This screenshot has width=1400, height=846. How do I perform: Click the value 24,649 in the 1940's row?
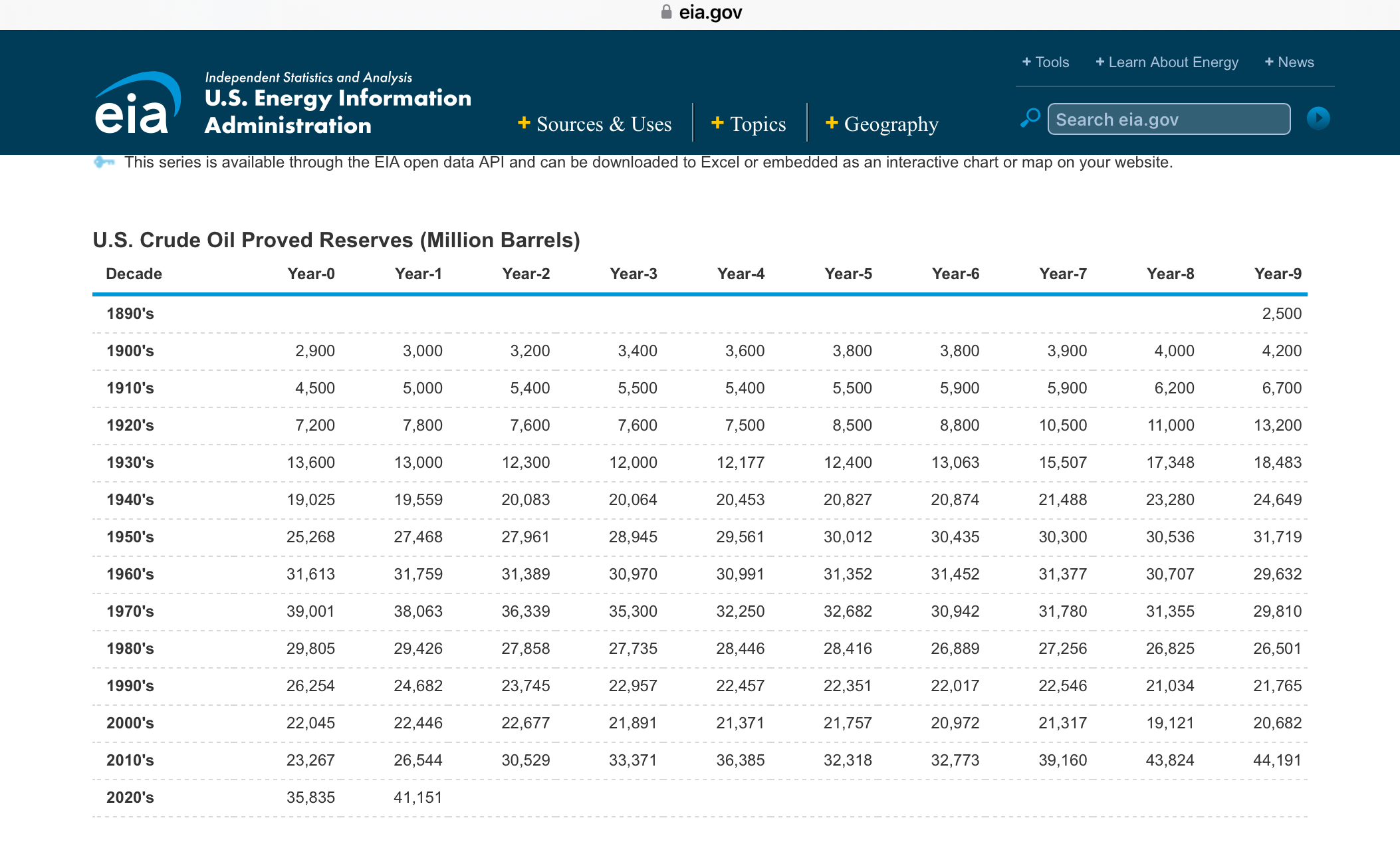tap(1278, 500)
